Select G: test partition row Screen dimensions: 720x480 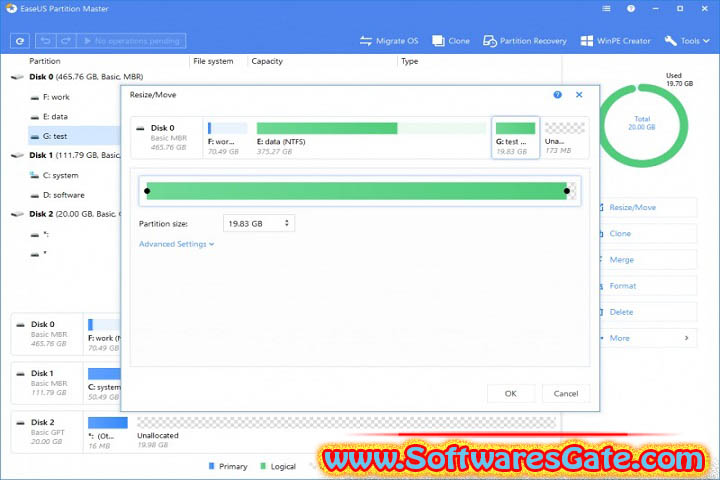coord(74,136)
